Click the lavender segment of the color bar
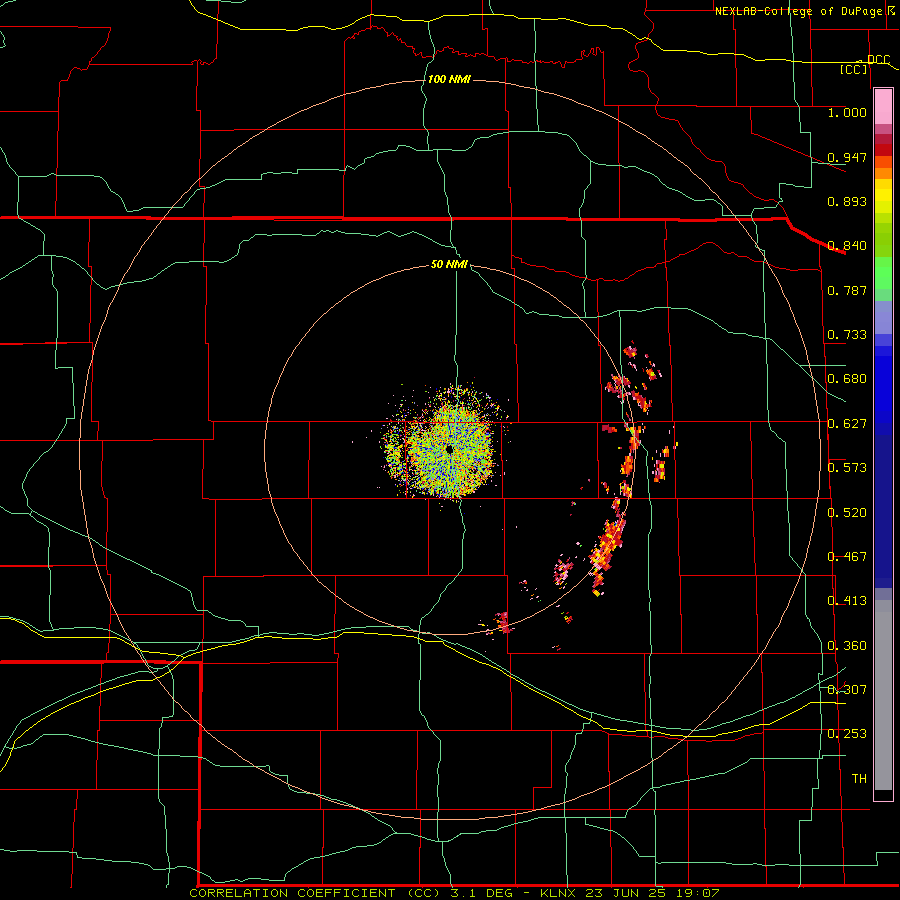Image resolution: width=900 pixels, height=900 pixels. 883,317
